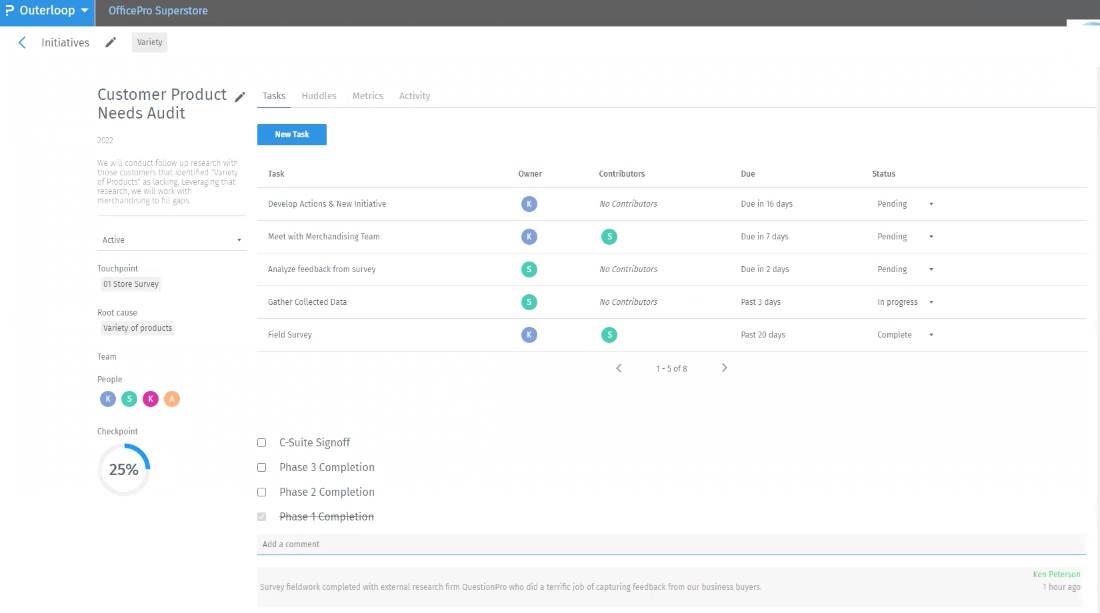Click contributor S avatar on Field Survey row
The width and height of the screenshot is (1100, 613).
tap(609, 335)
